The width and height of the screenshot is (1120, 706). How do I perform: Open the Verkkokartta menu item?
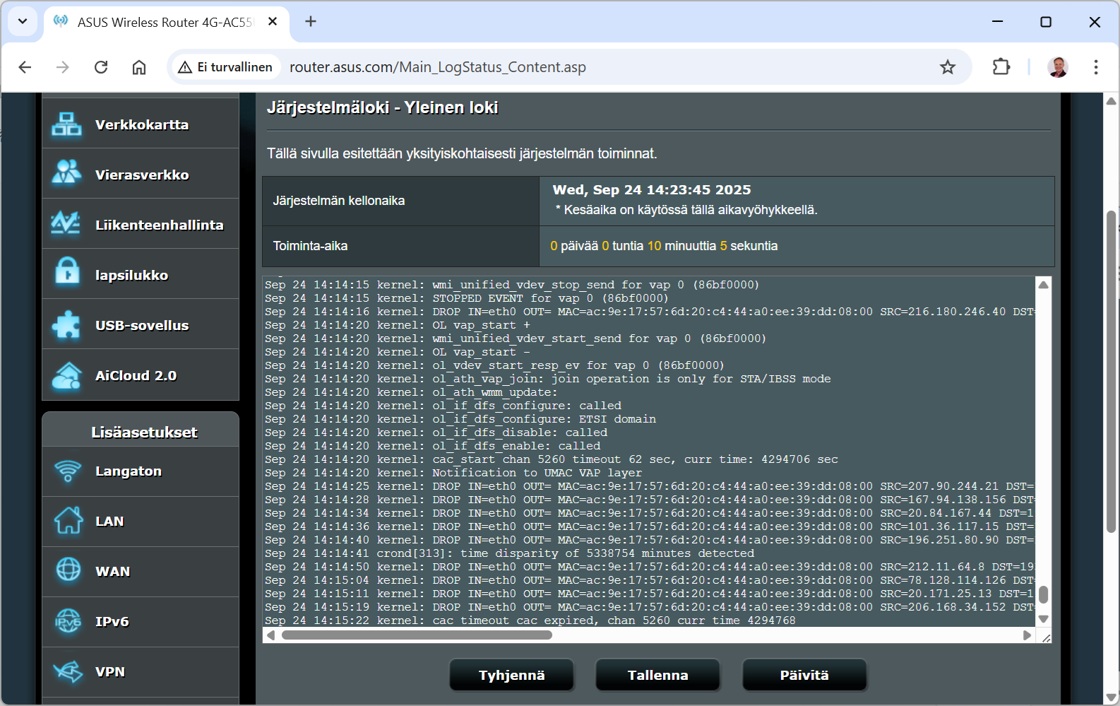tap(141, 124)
